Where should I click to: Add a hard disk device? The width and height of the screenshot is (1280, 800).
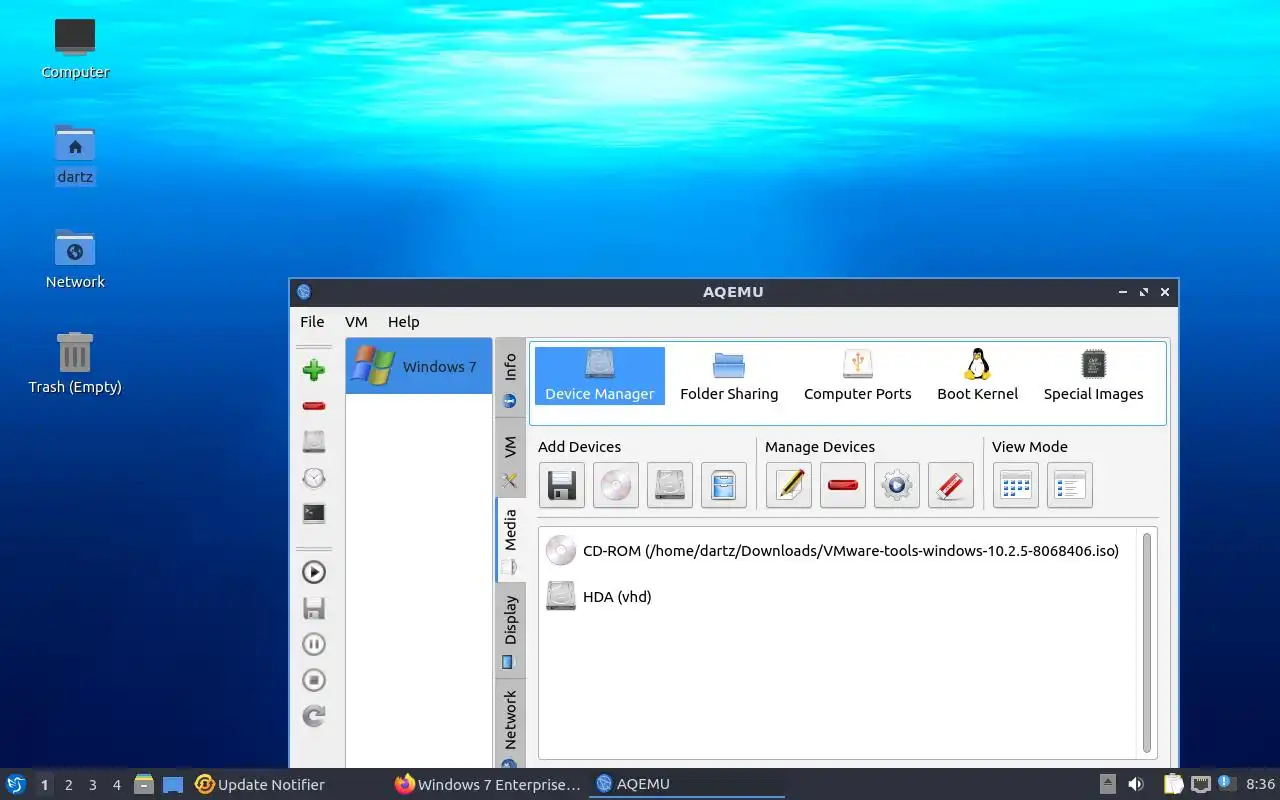669,485
